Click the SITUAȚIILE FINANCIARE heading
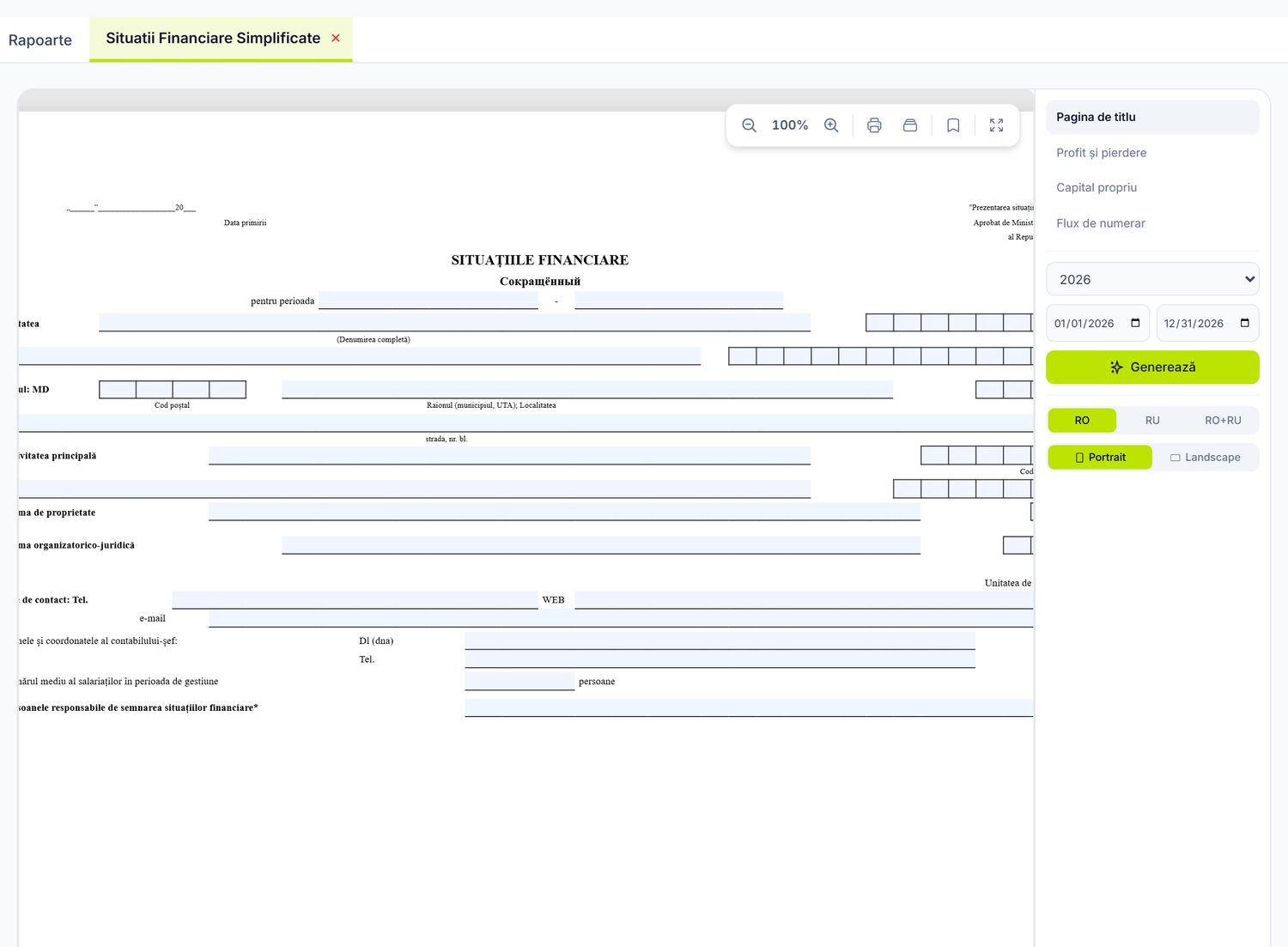The width and height of the screenshot is (1288, 947). click(x=540, y=260)
